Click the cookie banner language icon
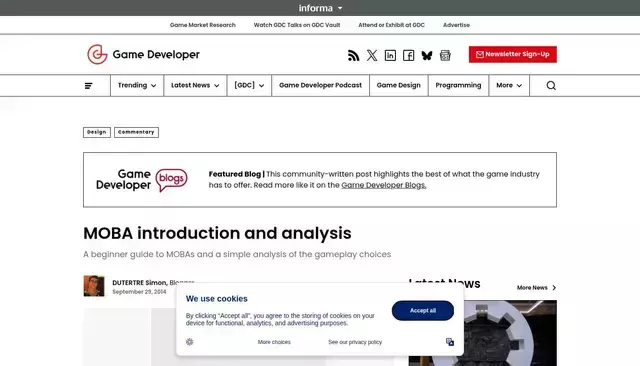The image size is (640, 366). [x=450, y=342]
